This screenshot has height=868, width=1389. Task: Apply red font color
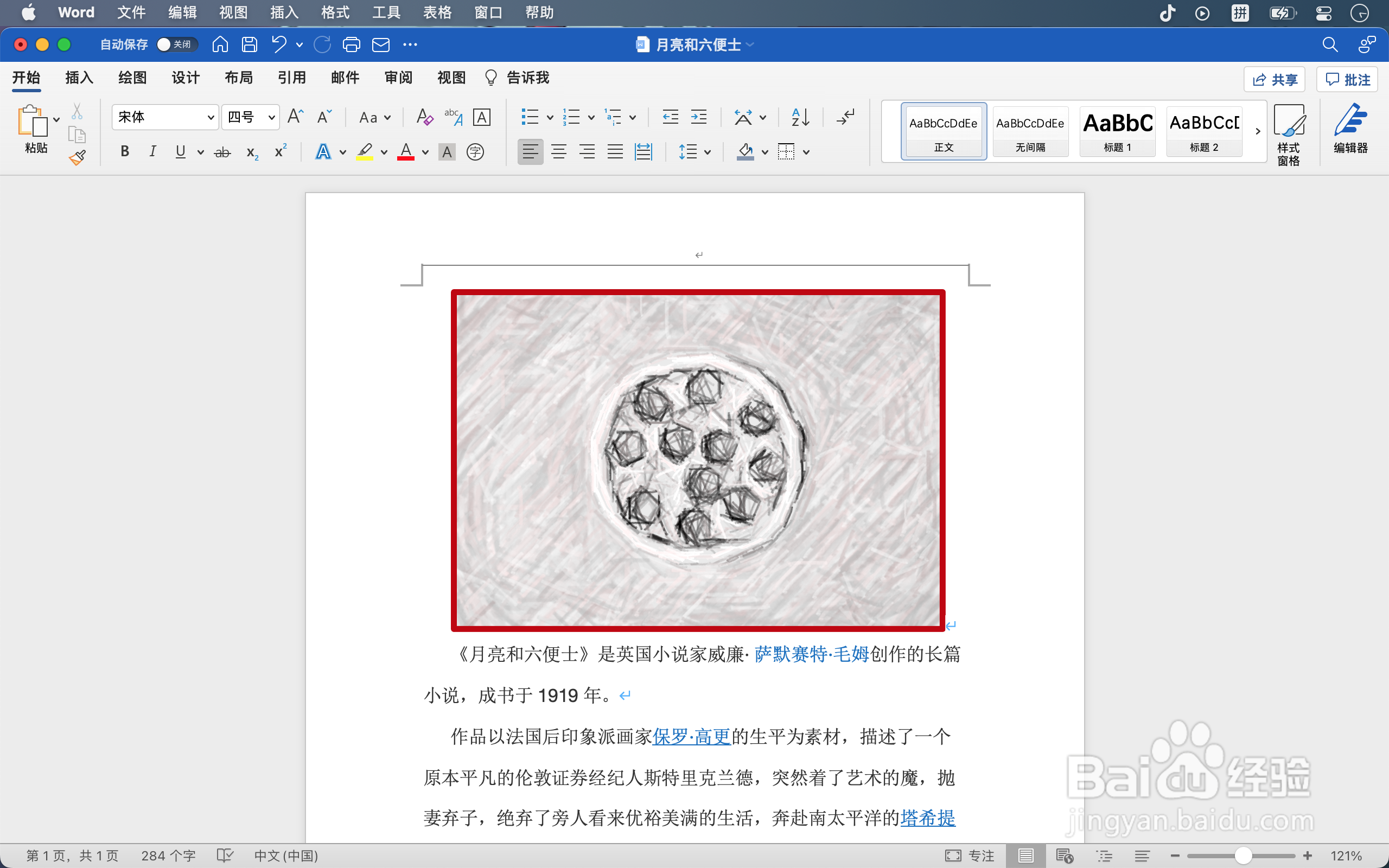click(406, 152)
